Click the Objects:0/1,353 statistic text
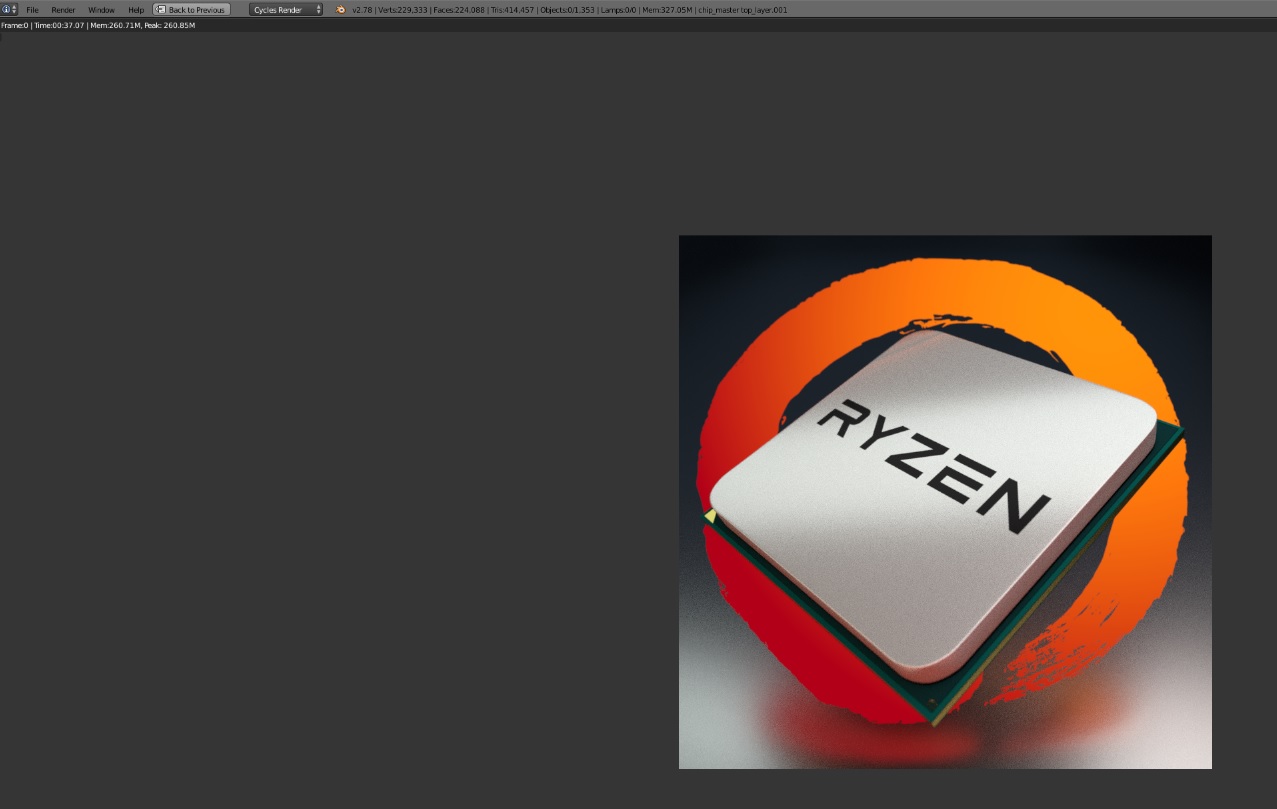 tap(567, 10)
